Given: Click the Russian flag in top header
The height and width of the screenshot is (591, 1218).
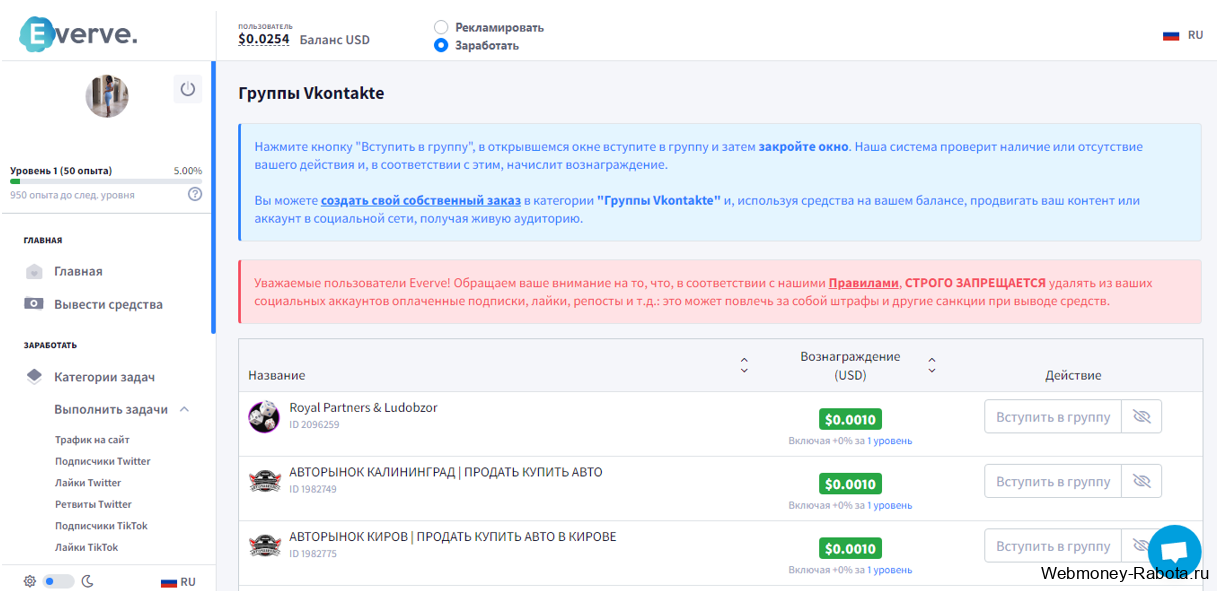Looking at the screenshot, I should click(1171, 35).
